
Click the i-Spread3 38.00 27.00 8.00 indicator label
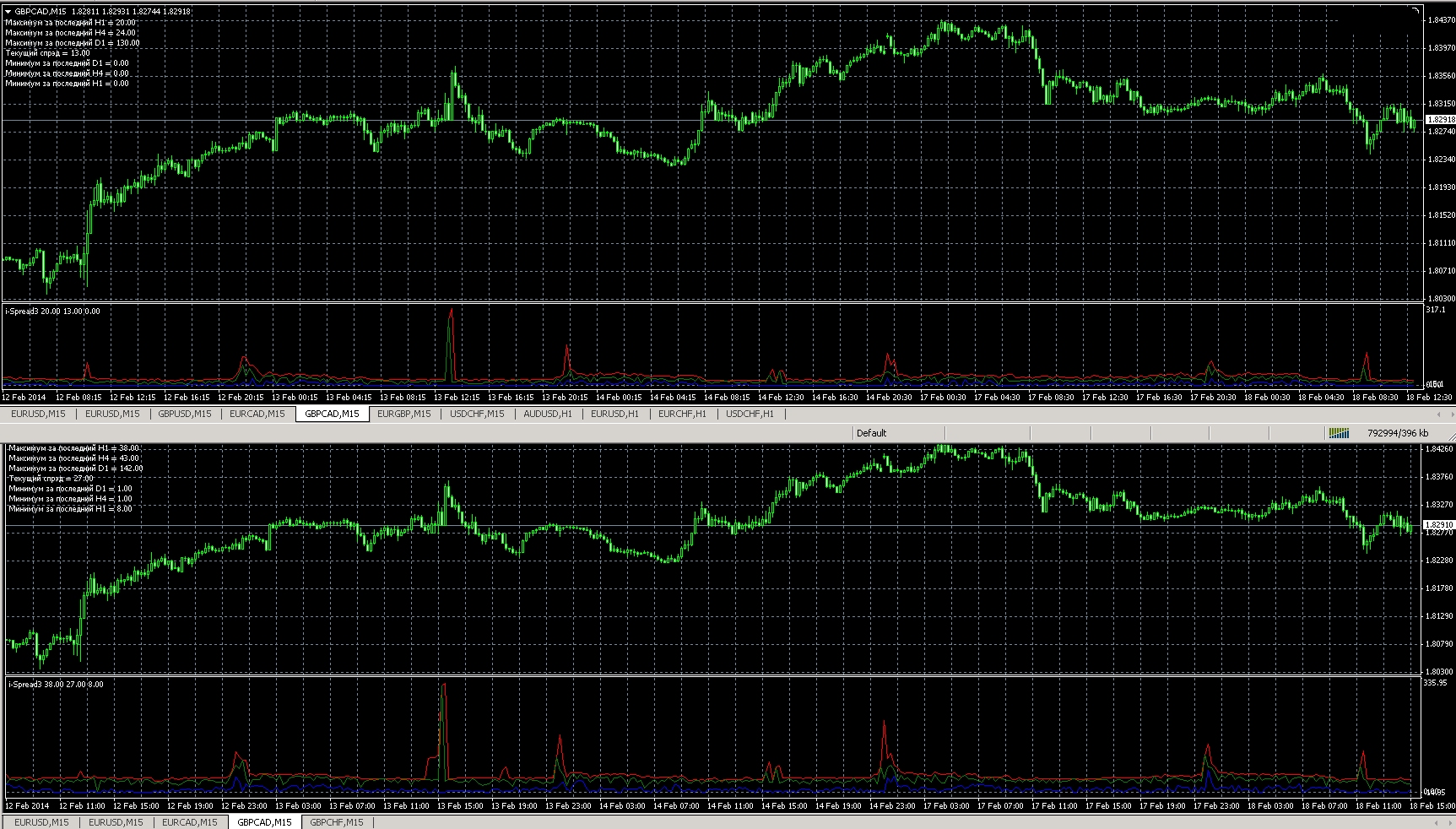click(x=56, y=685)
